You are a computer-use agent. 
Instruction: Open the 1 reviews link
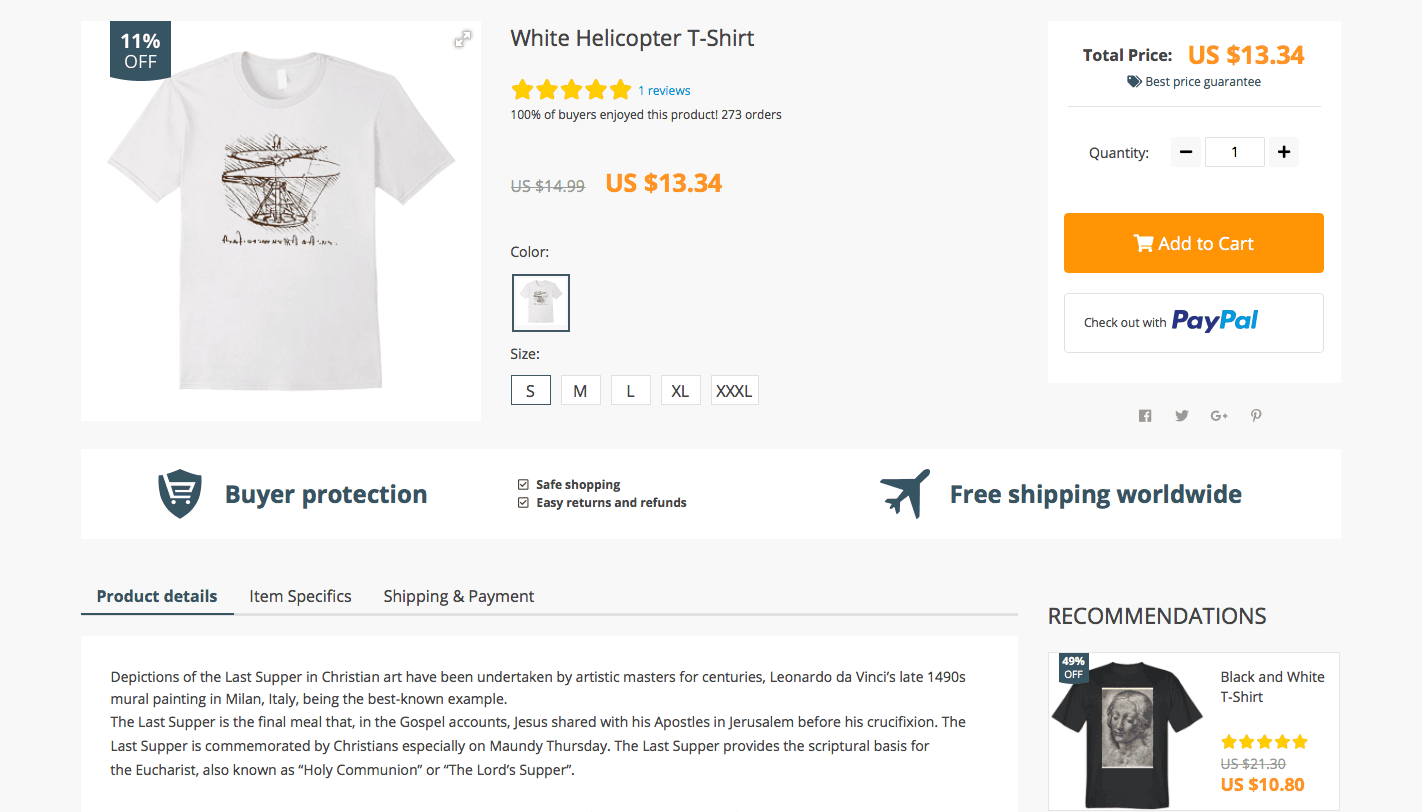click(x=664, y=91)
